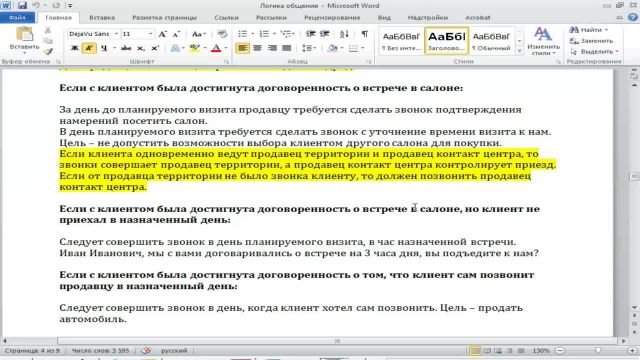Click Выделить (Select) button
The height and width of the screenshot is (360, 640).
[595, 51]
